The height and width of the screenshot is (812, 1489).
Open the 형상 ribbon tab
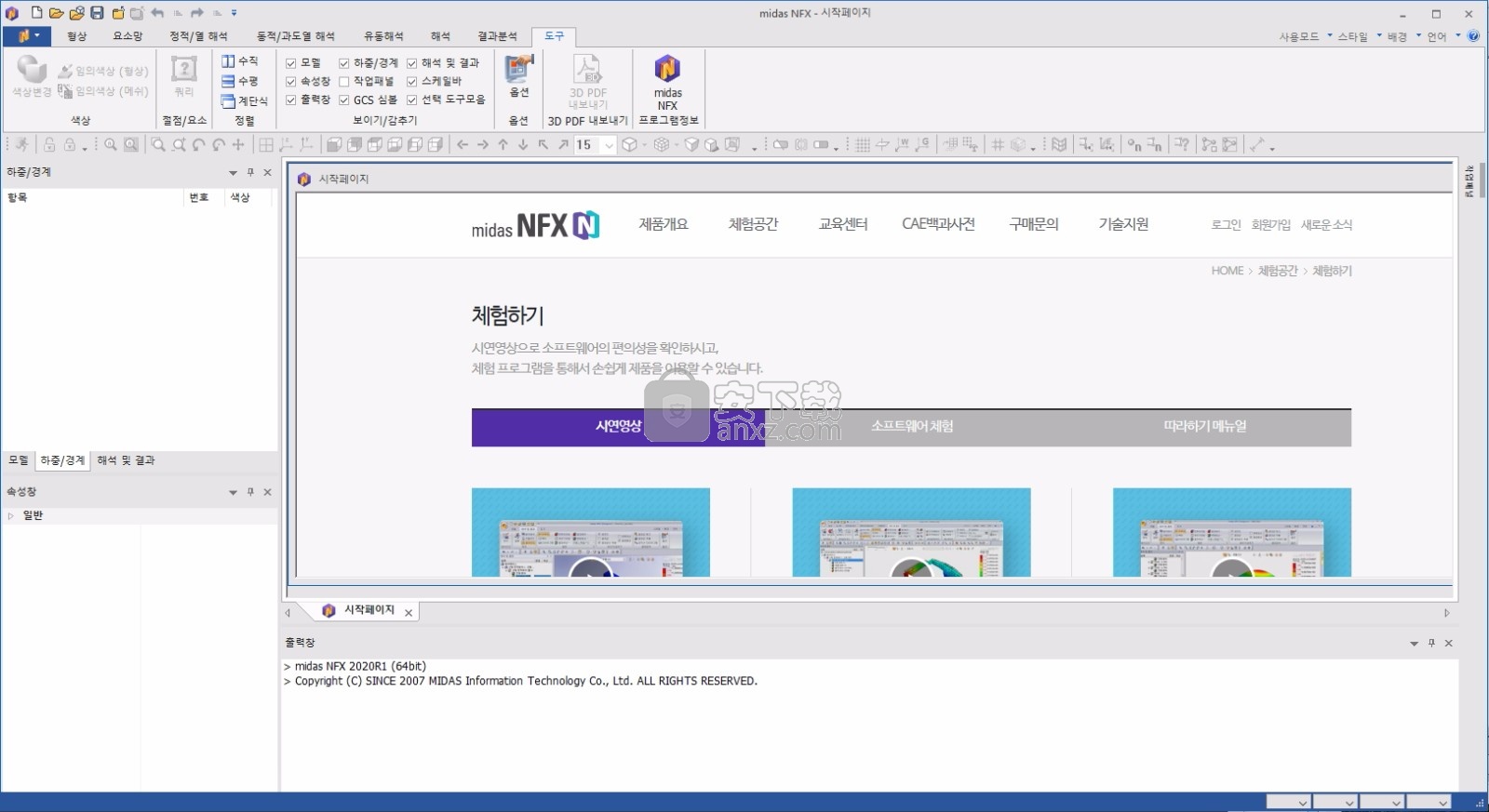click(x=76, y=36)
